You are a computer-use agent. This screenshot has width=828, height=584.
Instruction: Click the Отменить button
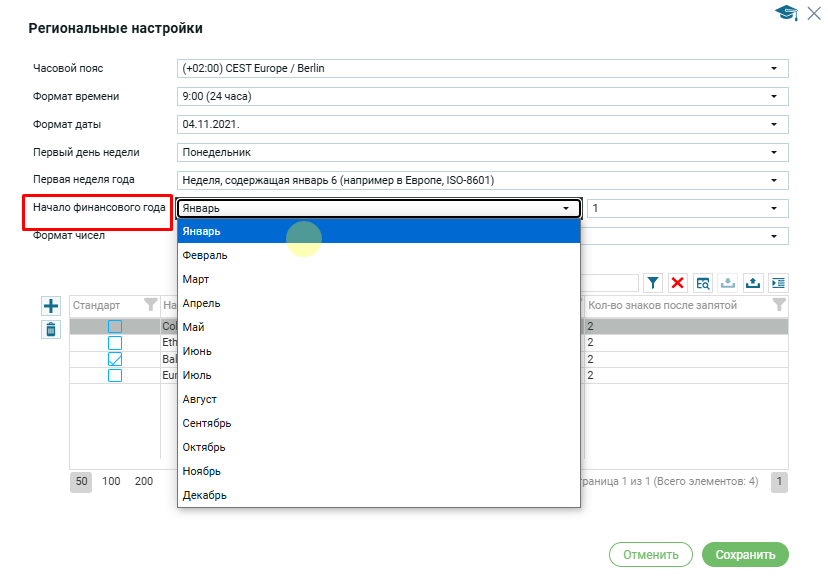(650, 555)
